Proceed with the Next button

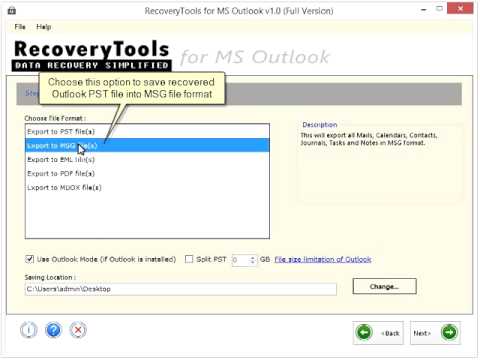(x=435, y=333)
